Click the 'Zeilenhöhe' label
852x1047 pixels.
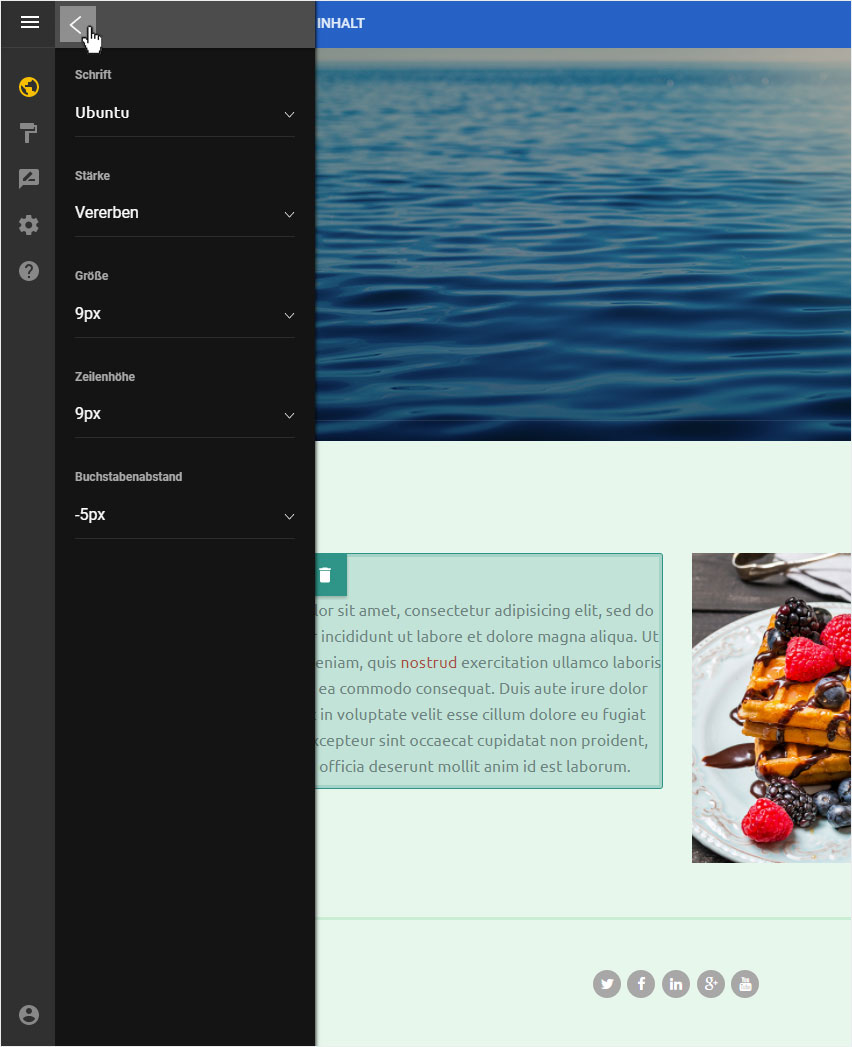105,377
